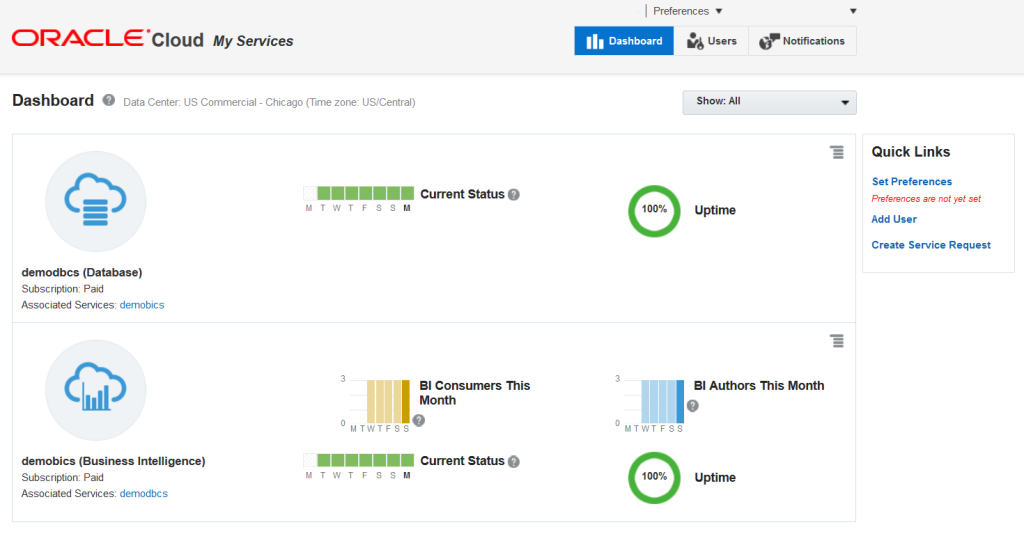This screenshot has height=534, width=1024.
Task: Click the demodbcs (Database) service name
Action: pyautogui.click(x=82, y=272)
